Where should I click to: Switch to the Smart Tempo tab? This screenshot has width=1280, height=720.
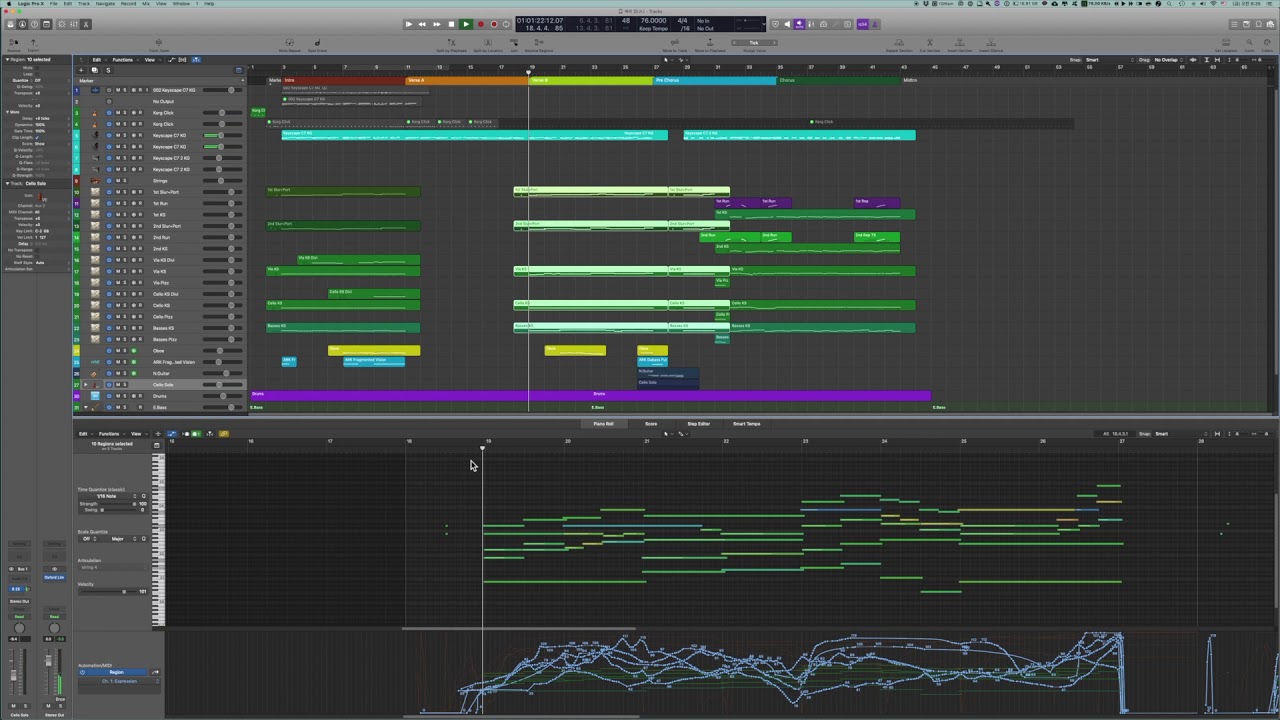[746, 424]
